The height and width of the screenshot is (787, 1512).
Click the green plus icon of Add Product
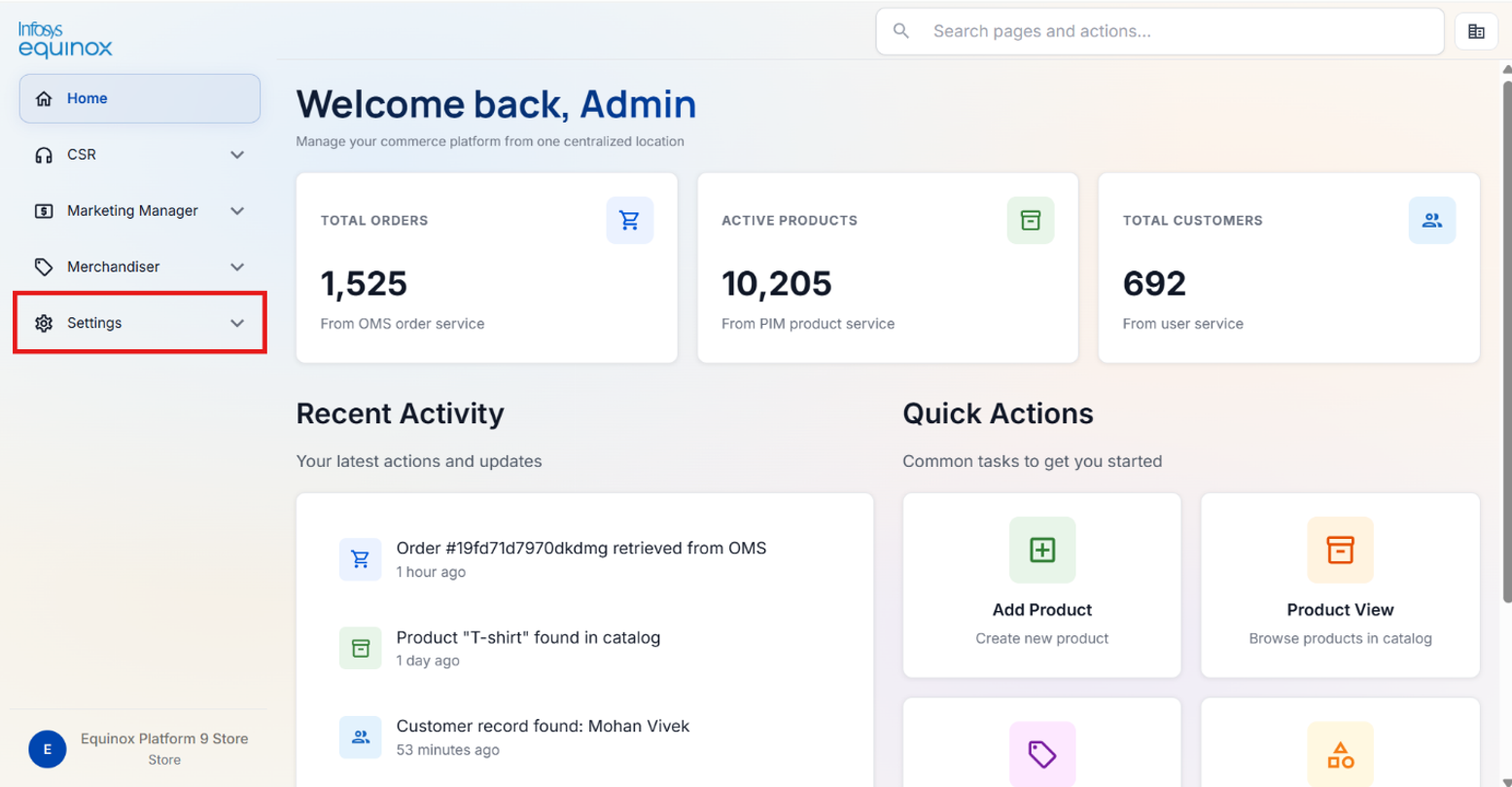tap(1042, 550)
